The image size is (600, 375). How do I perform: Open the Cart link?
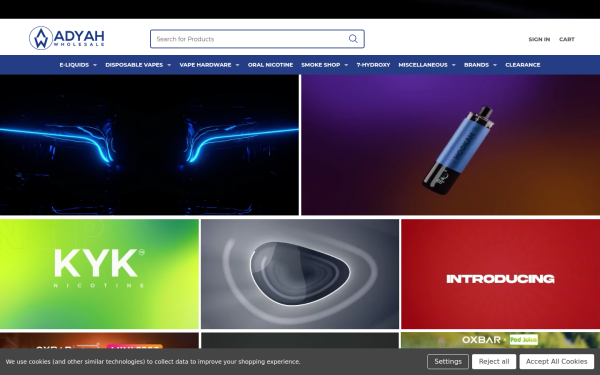(x=567, y=39)
